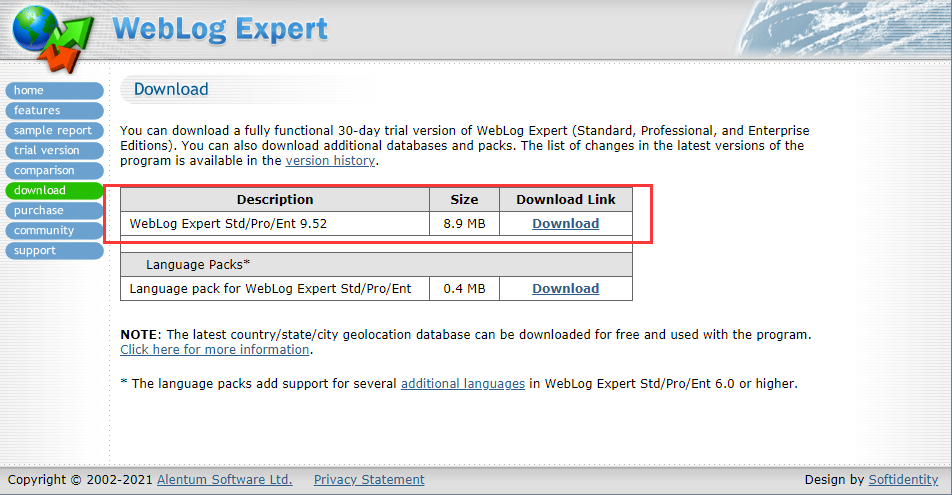Click here for more information link

[x=214, y=350]
